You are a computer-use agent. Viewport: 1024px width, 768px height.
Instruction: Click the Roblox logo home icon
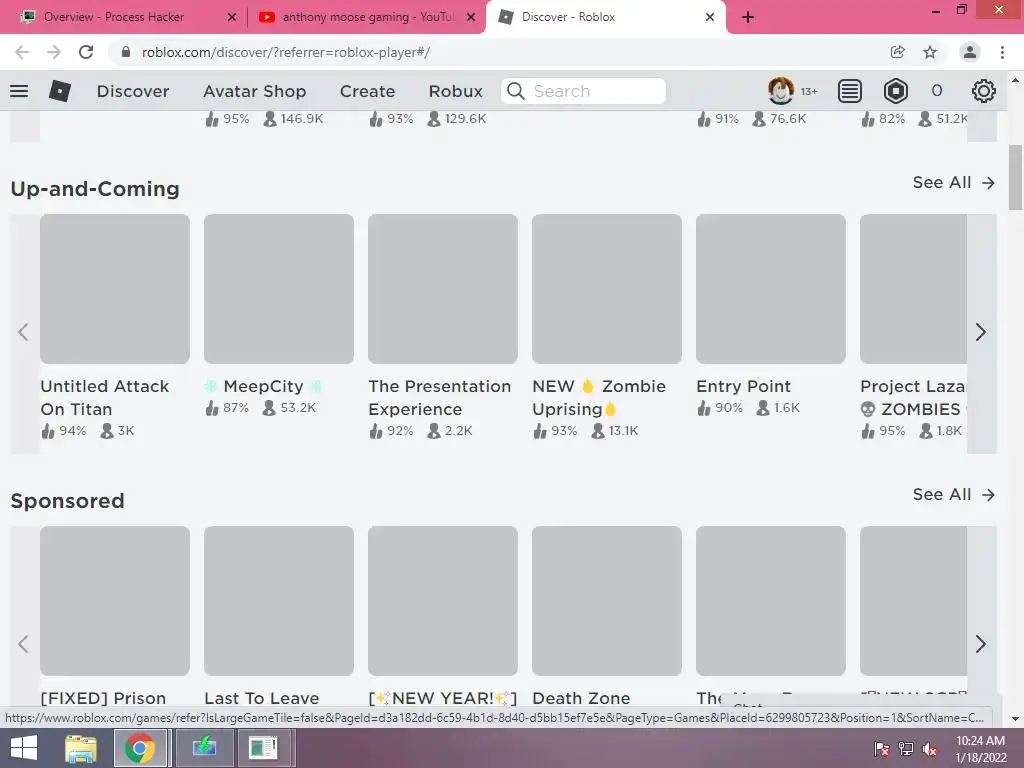59,91
